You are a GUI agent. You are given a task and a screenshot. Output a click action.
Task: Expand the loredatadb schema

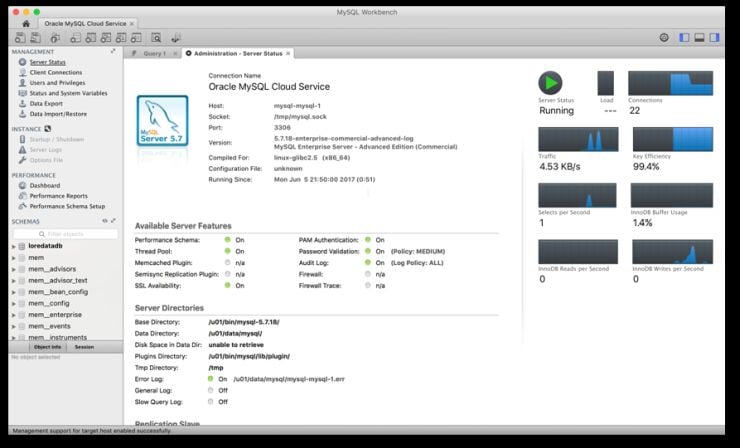coord(14,246)
